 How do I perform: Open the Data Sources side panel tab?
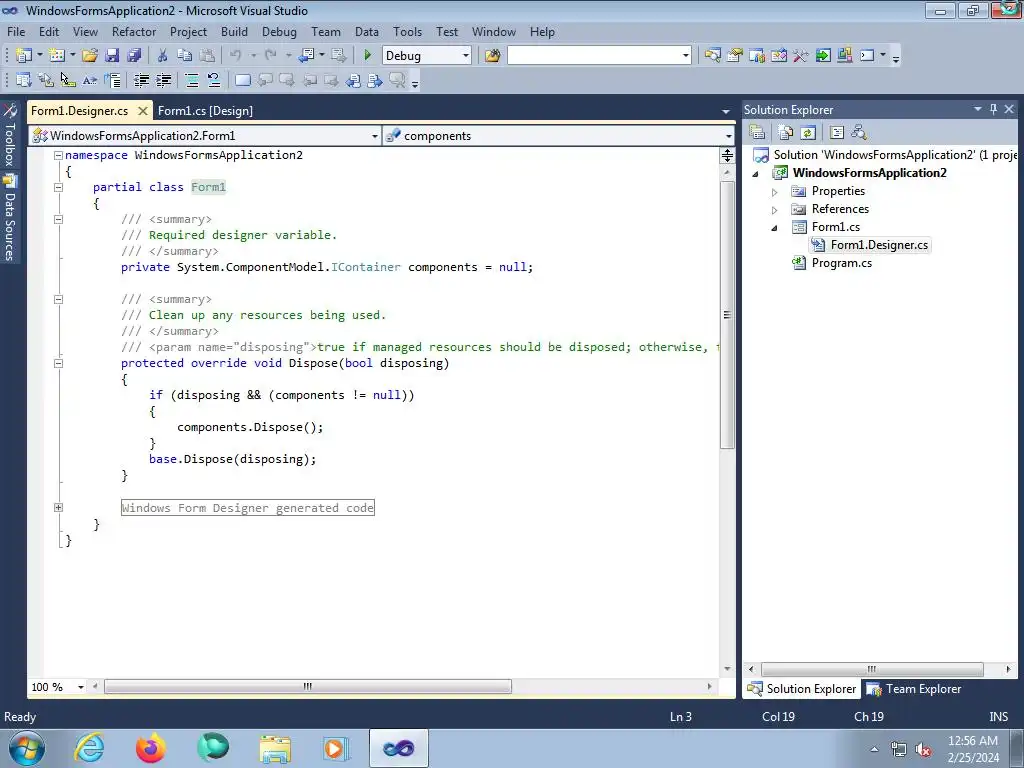click(10, 219)
